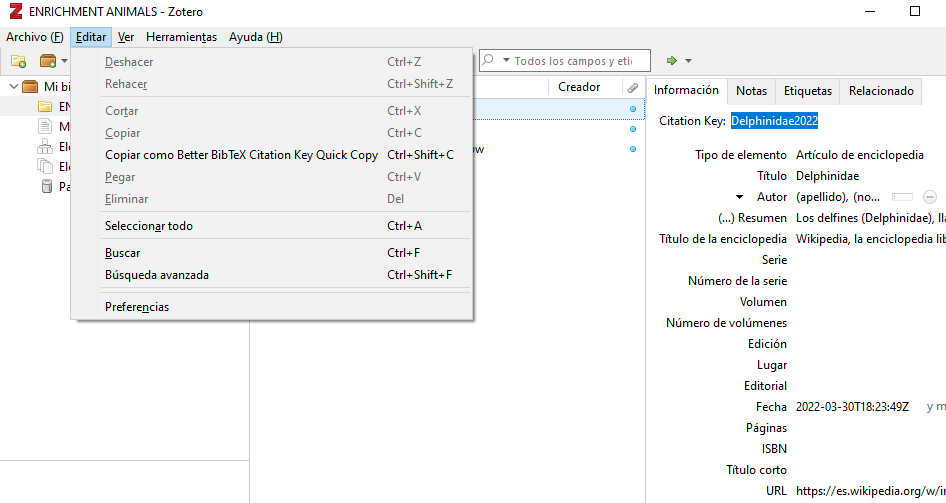Open the Archivo menu
Image resolution: width=946 pixels, height=503 pixels.
pyautogui.click(x=34, y=37)
